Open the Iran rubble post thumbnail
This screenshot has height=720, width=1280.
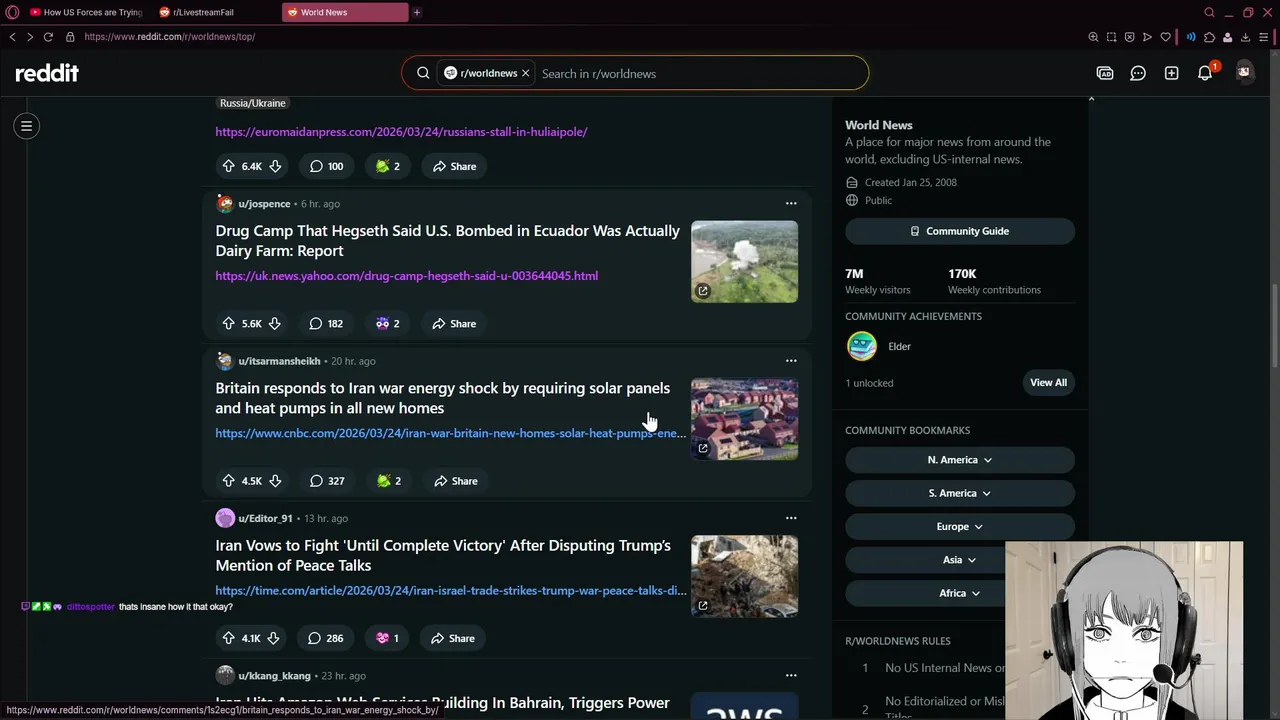[x=744, y=576]
